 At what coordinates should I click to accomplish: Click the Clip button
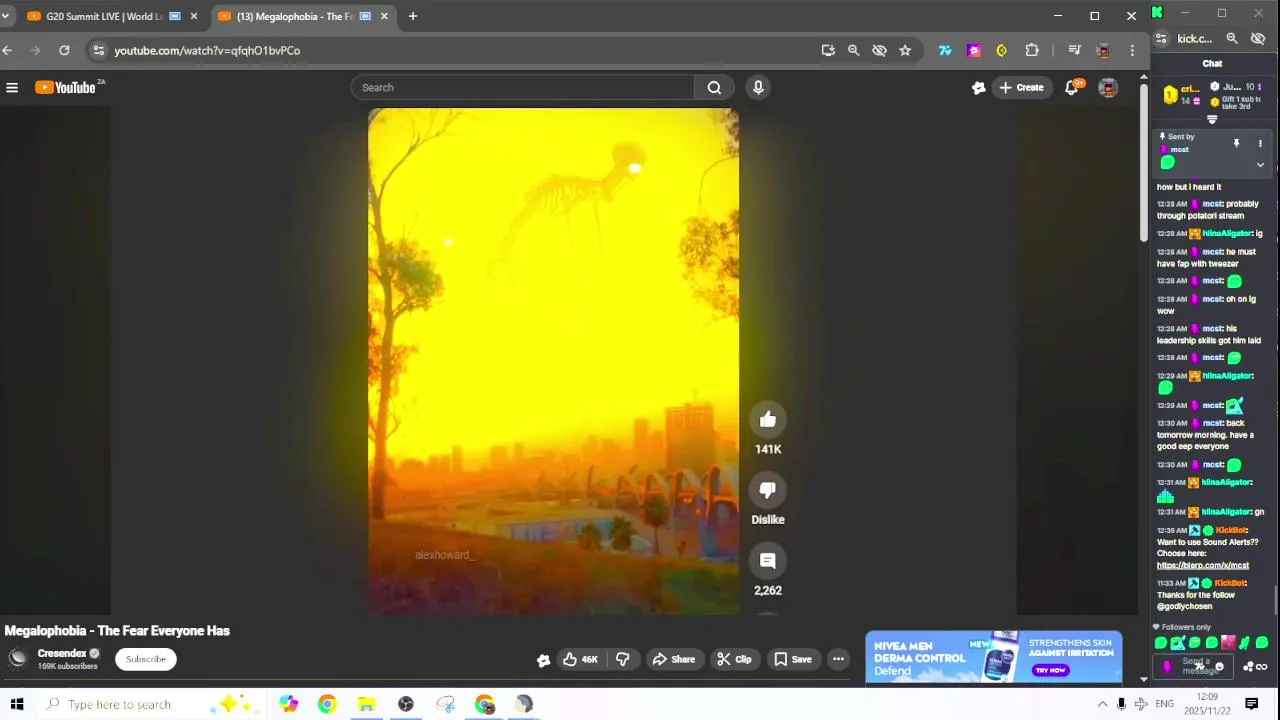[734, 659]
